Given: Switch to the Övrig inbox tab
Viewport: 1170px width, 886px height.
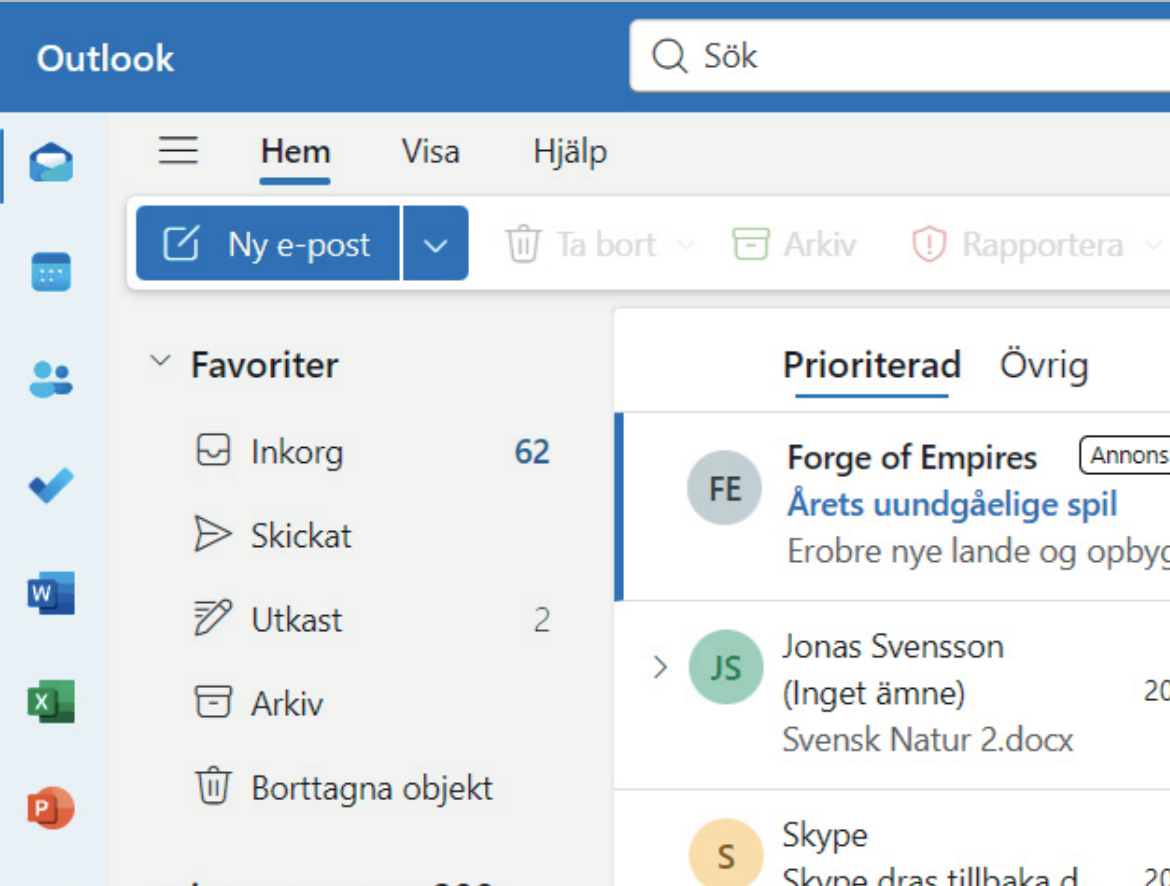Looking at the screenshot, I should 1043,366.
